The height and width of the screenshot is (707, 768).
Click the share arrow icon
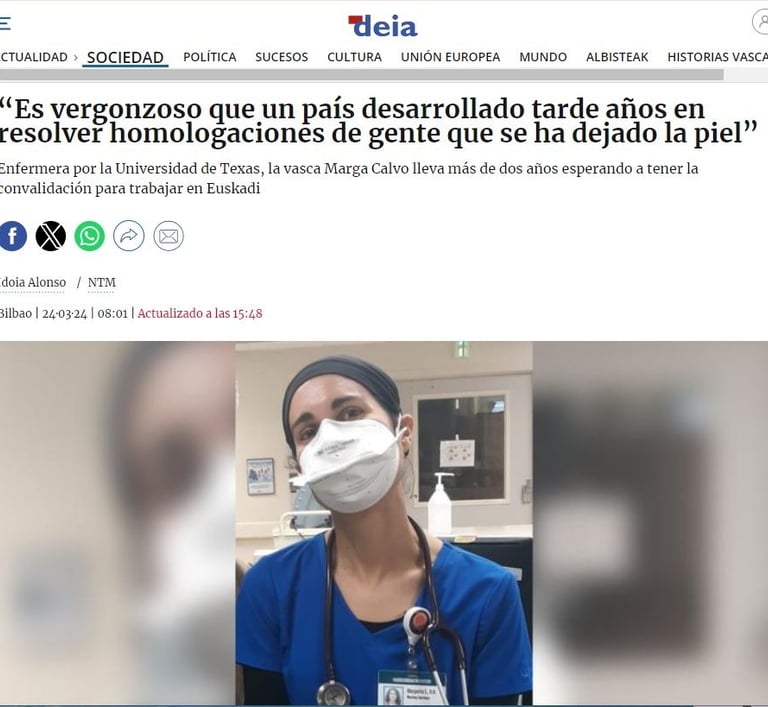click(x=128, y=236)
